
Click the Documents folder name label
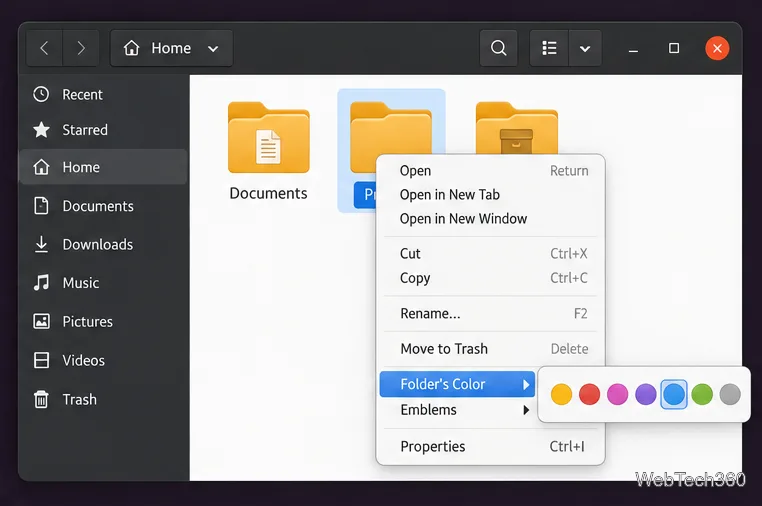point(268,193)
